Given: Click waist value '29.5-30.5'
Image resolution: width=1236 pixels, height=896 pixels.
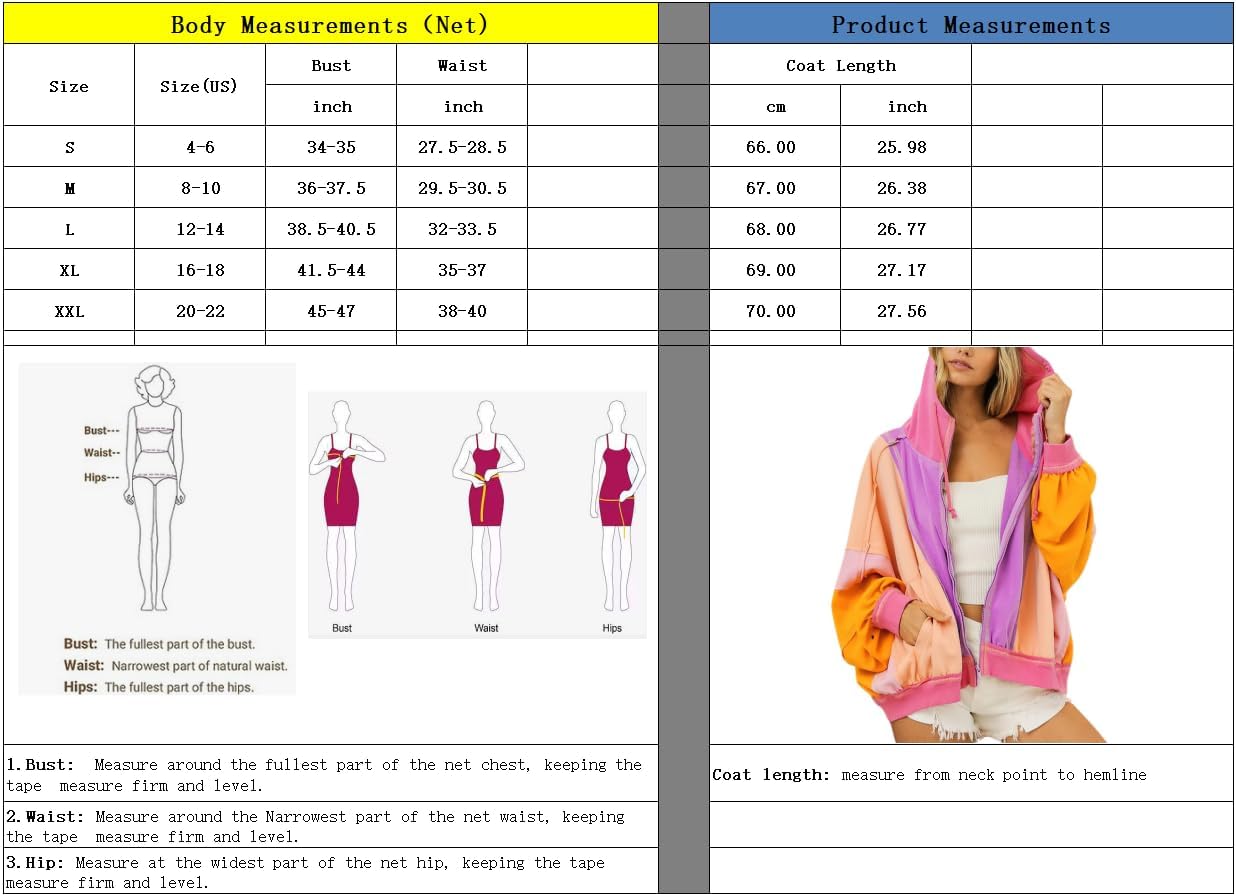Looking at the screenshot, I should pyautogui.click(x=462, y=188).
